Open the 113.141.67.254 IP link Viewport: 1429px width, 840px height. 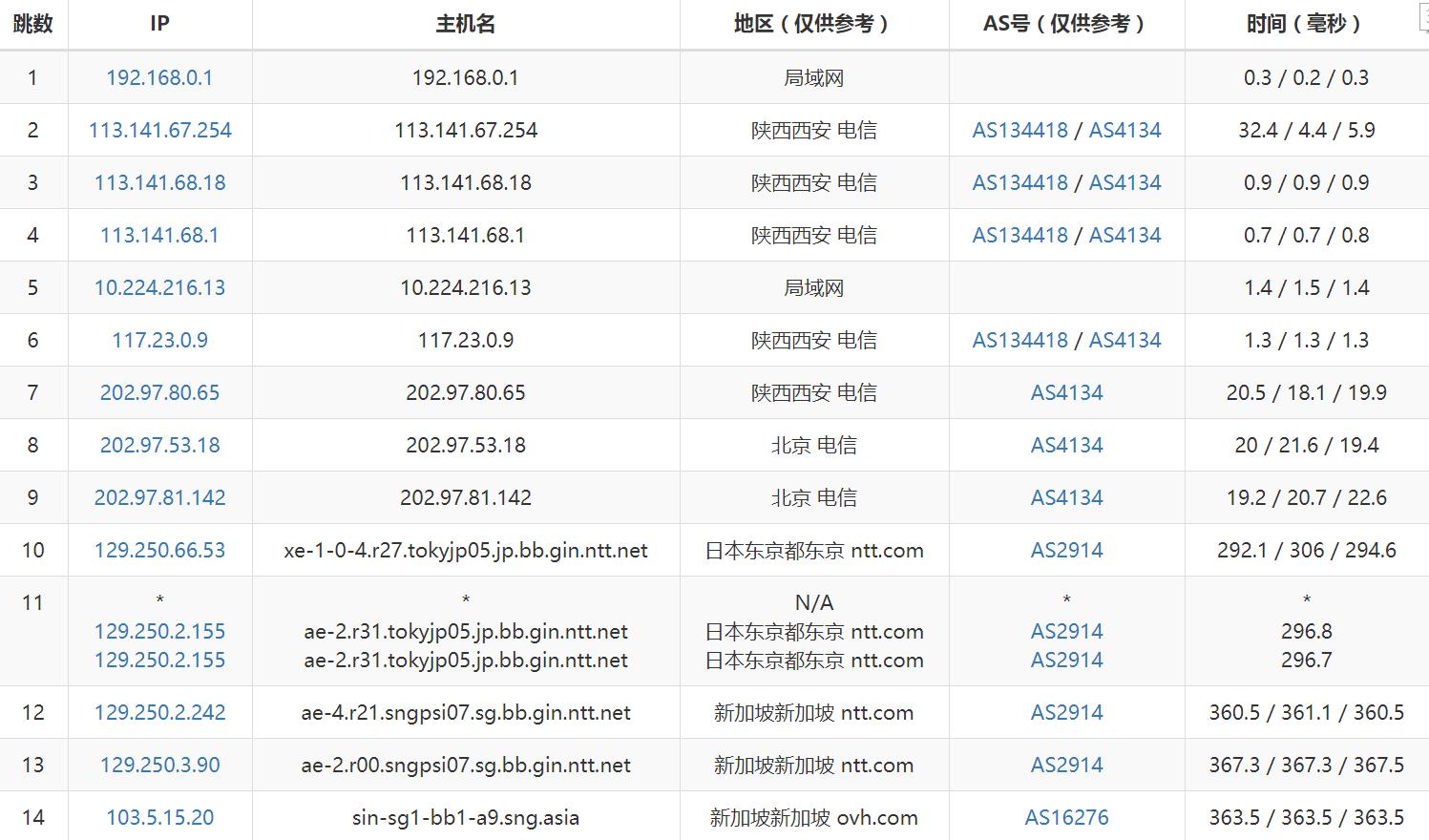click(x=159, y=131)
